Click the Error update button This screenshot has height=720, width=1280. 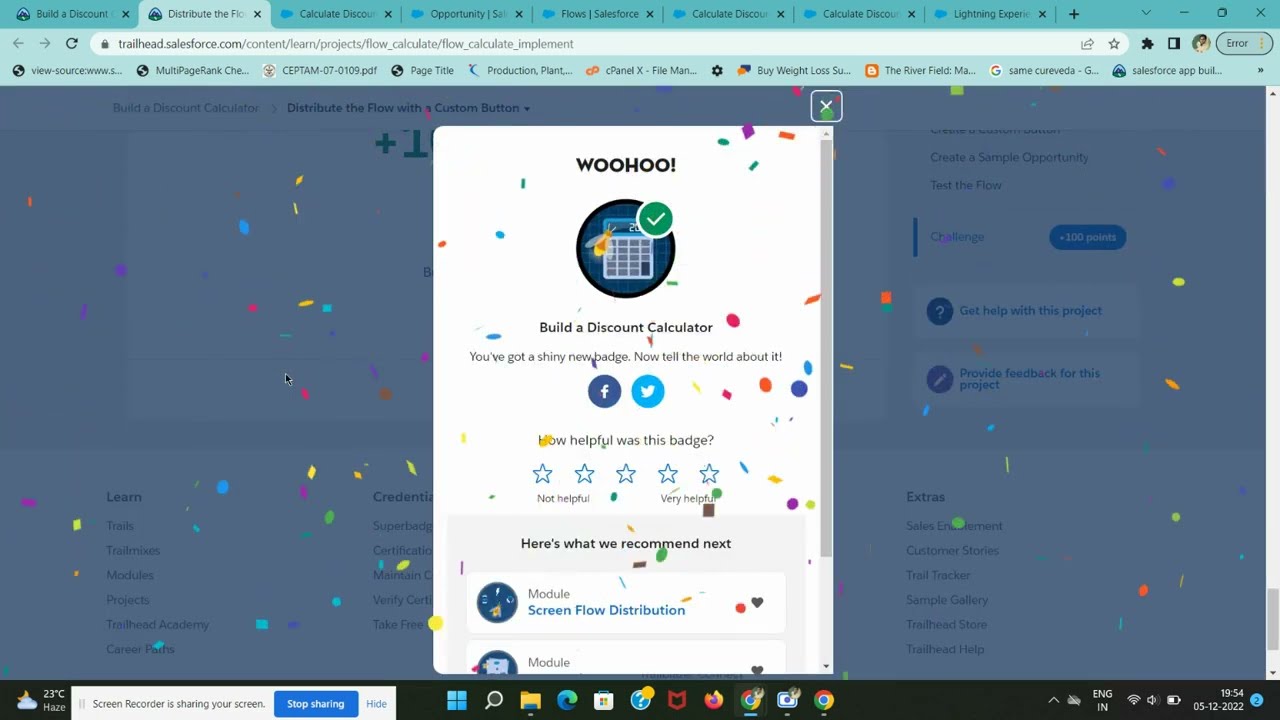(x=1243, y=44)
